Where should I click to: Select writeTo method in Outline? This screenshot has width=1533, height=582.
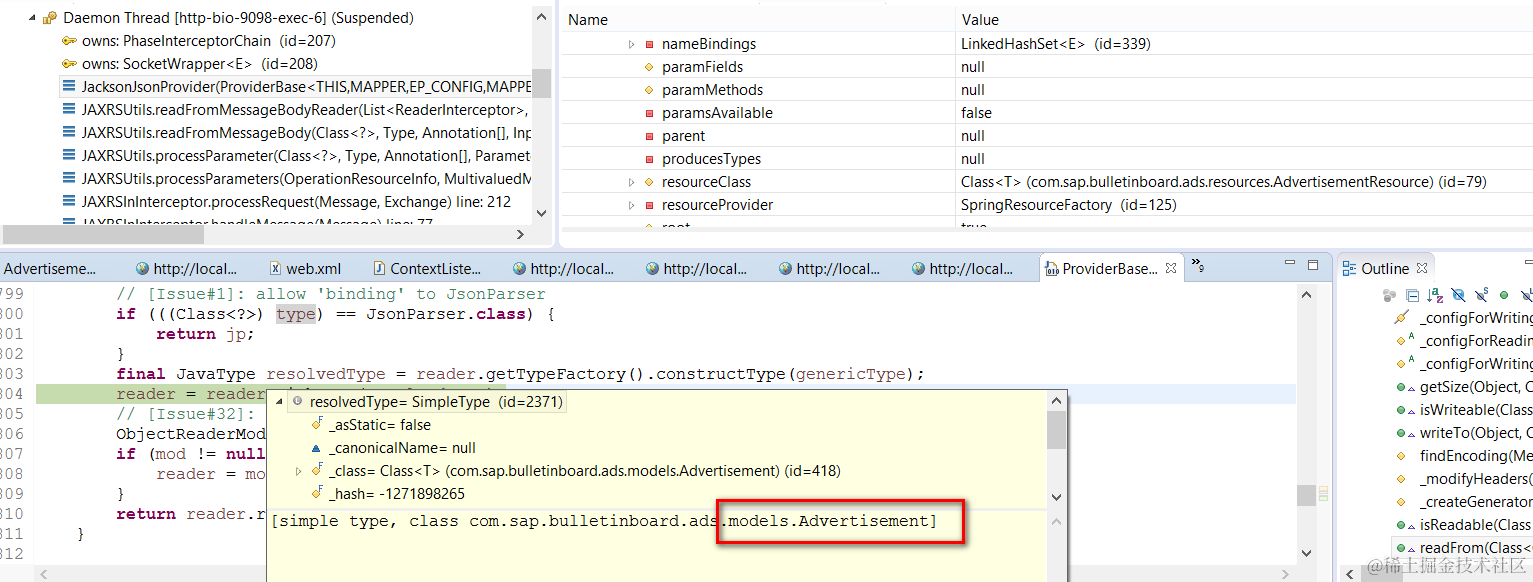(x=1464, y=433)
